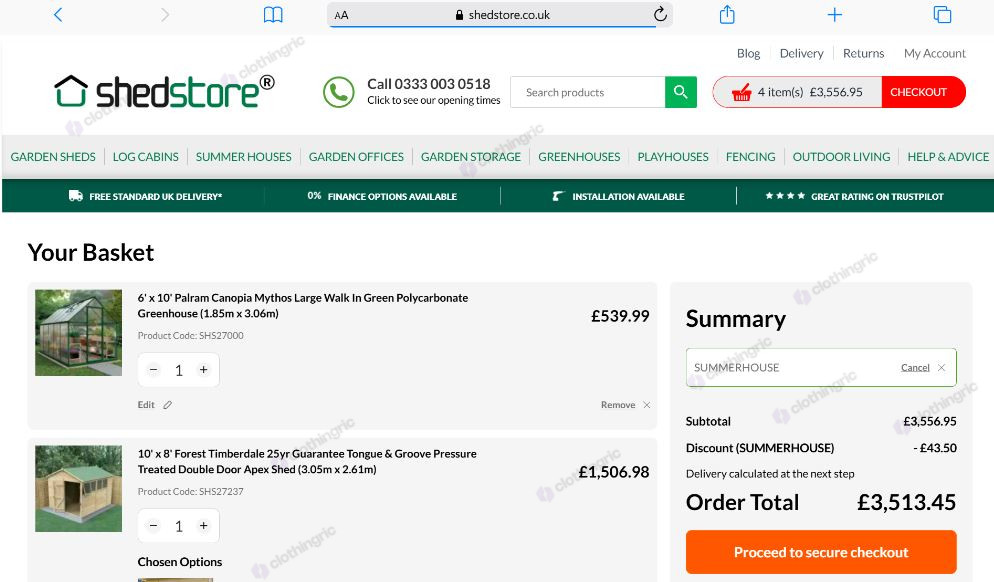Image resolution: width=994 pixels, height=582 pixels.
Task: Open the Palram Canopia Mythos greenhouse title
Action: 303,306
